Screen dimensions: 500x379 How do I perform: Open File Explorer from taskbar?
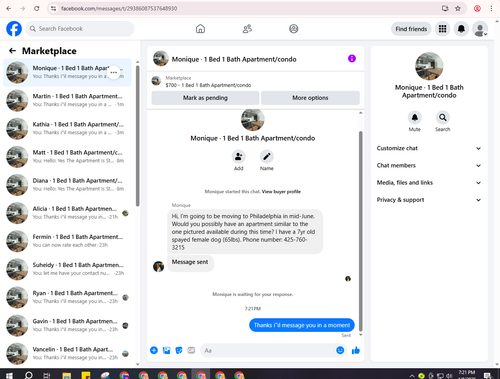pyautogui.click(x=67, y=376)
